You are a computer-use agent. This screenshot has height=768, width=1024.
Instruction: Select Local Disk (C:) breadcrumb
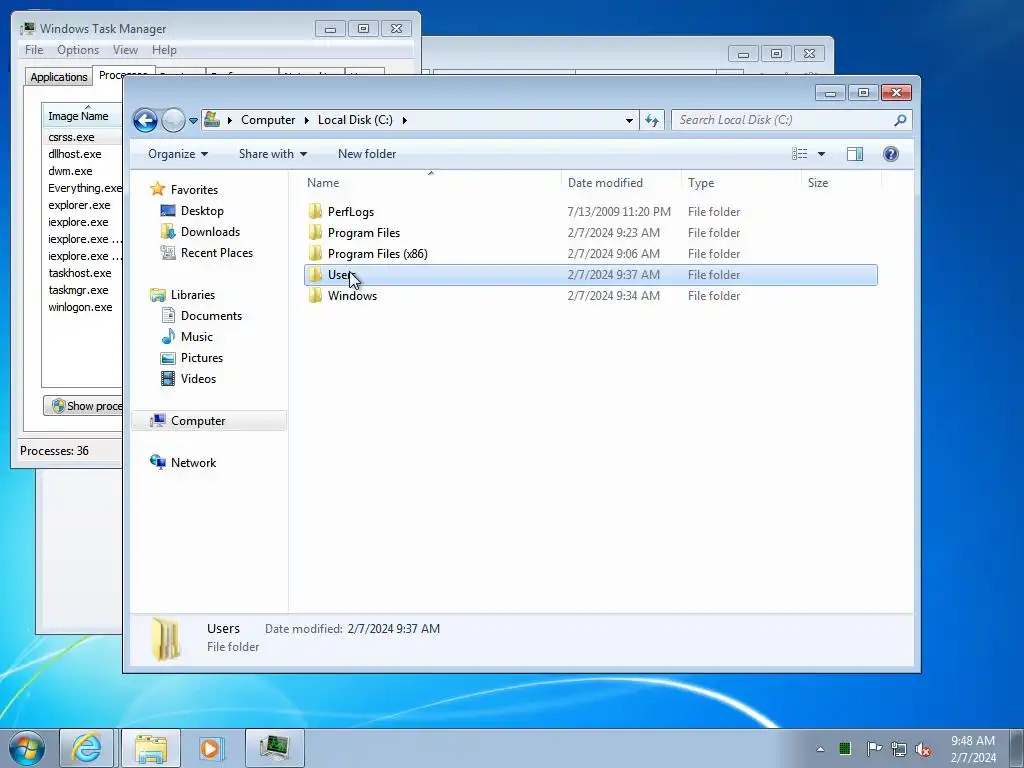(355, 120)
